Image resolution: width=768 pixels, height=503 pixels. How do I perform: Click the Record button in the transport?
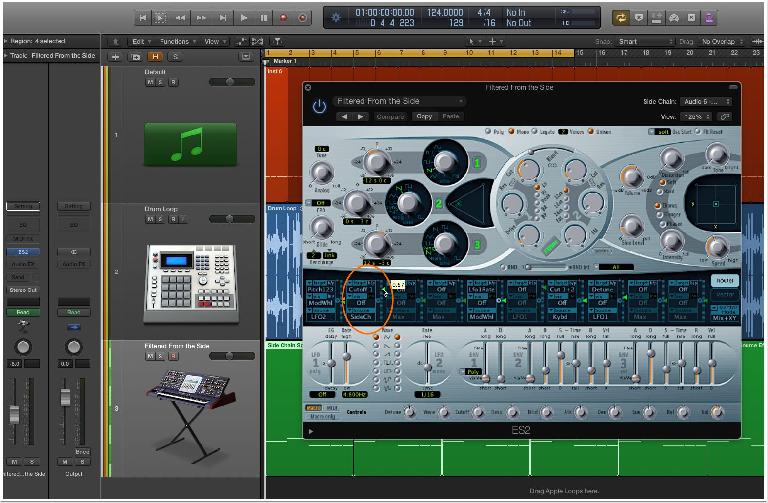pyautogui.click(x=283, y=18)
